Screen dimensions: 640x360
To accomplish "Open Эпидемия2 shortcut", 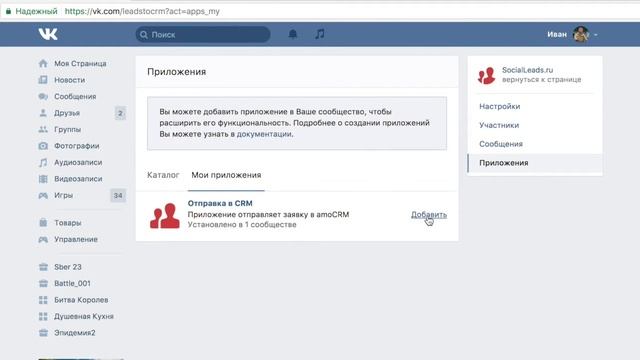I will (75, 333).
